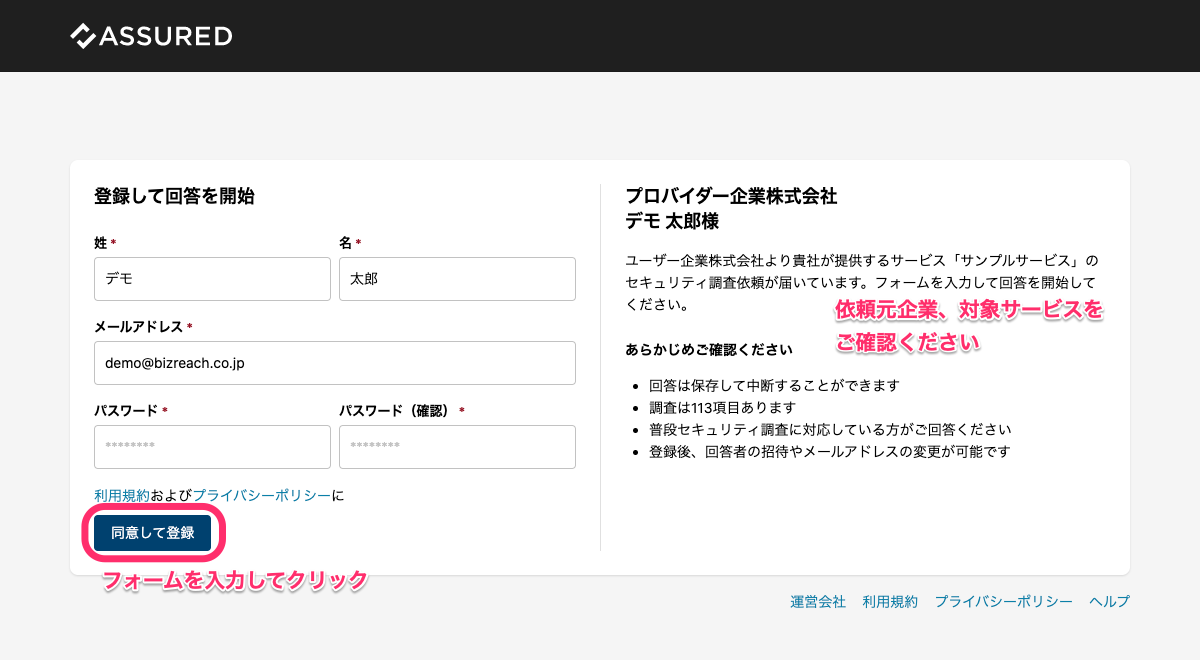Click the bullet 調査は113項目あります

[x=722, y=407]
